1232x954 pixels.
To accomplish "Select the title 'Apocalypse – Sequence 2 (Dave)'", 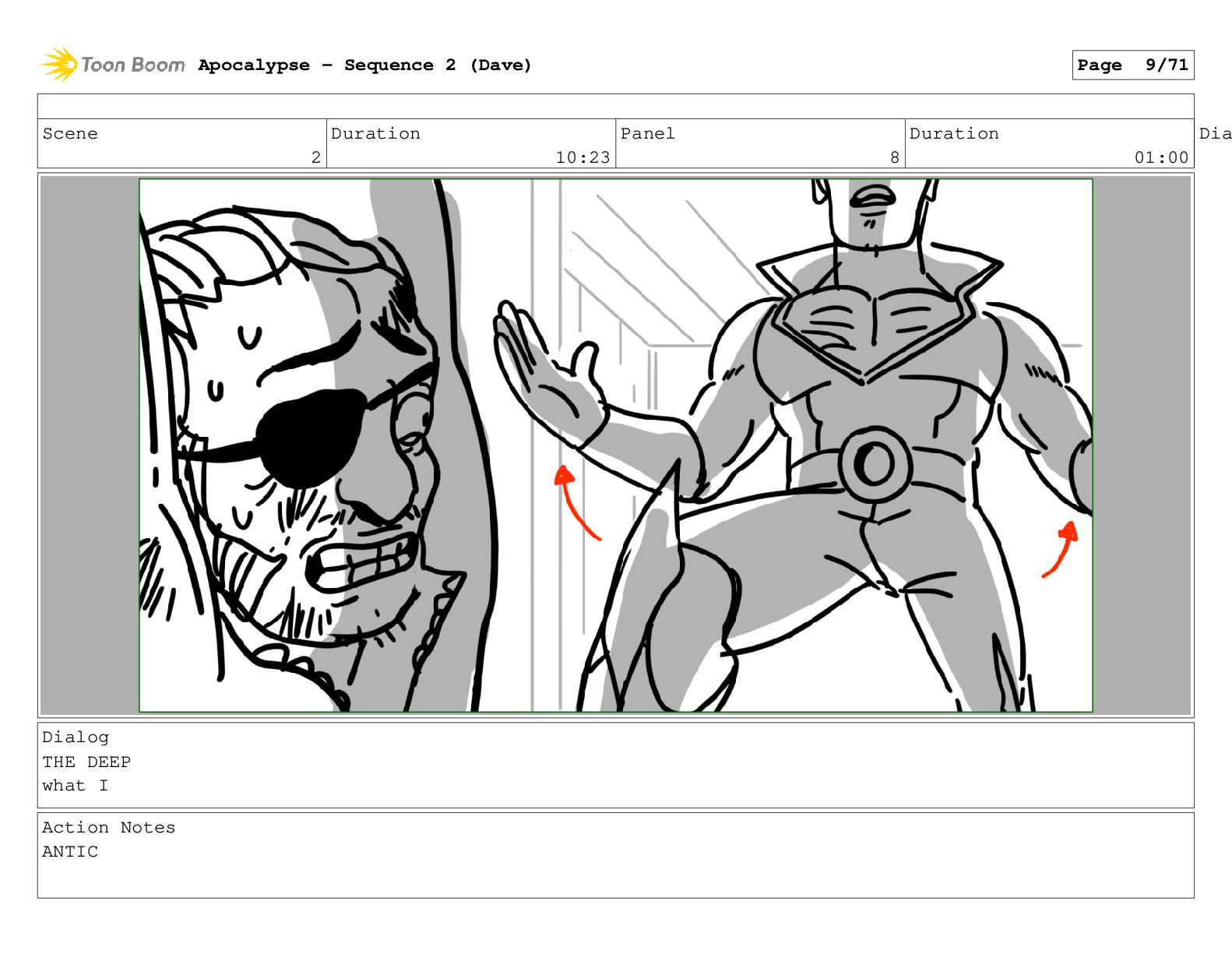I will (x=364, y=65).
